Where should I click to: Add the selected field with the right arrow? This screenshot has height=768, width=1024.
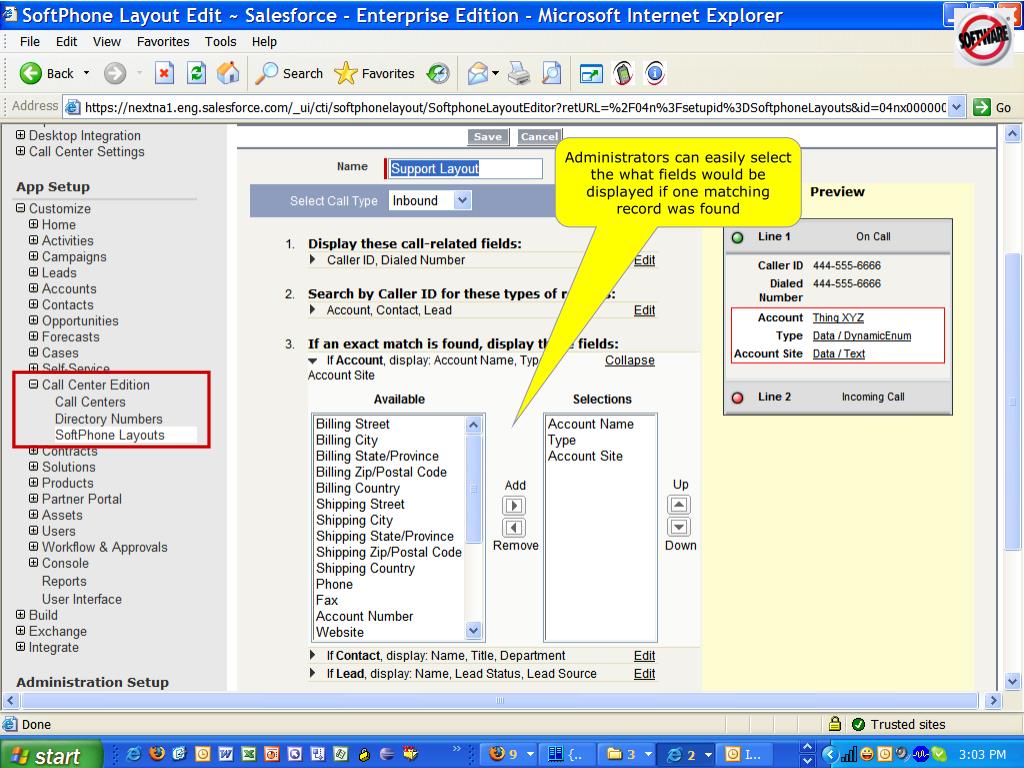point(514,505)
